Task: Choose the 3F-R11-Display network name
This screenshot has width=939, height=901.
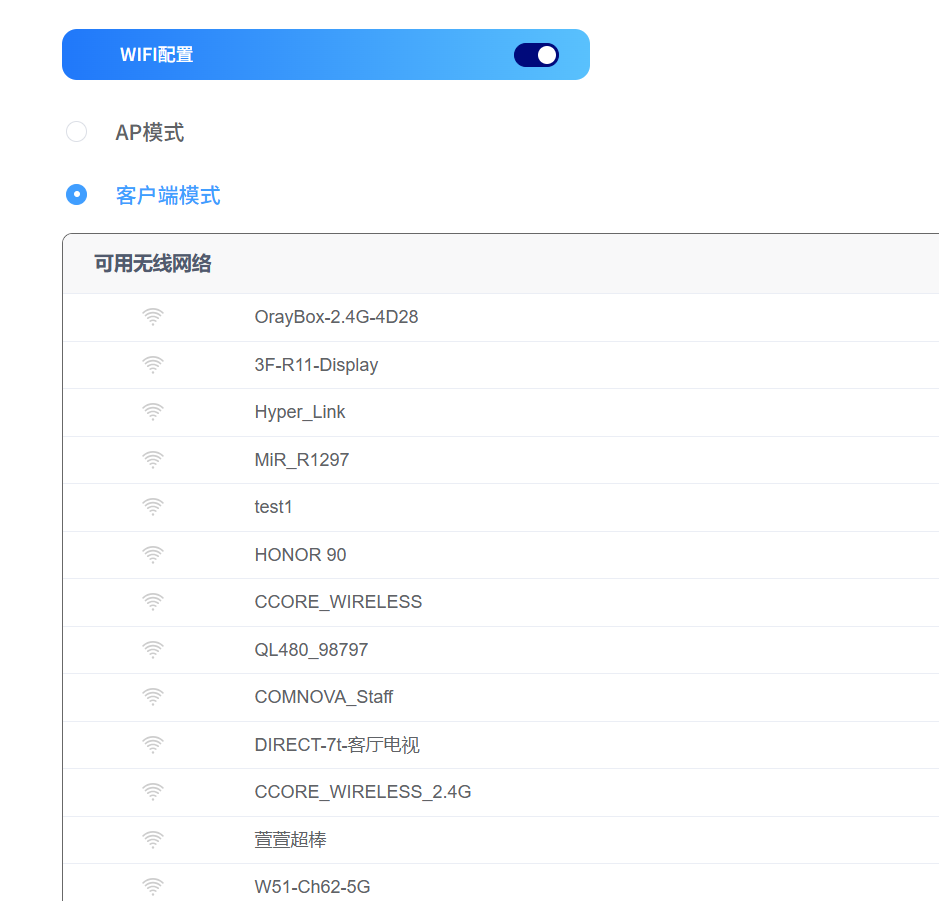Action: tap(316, 365)
